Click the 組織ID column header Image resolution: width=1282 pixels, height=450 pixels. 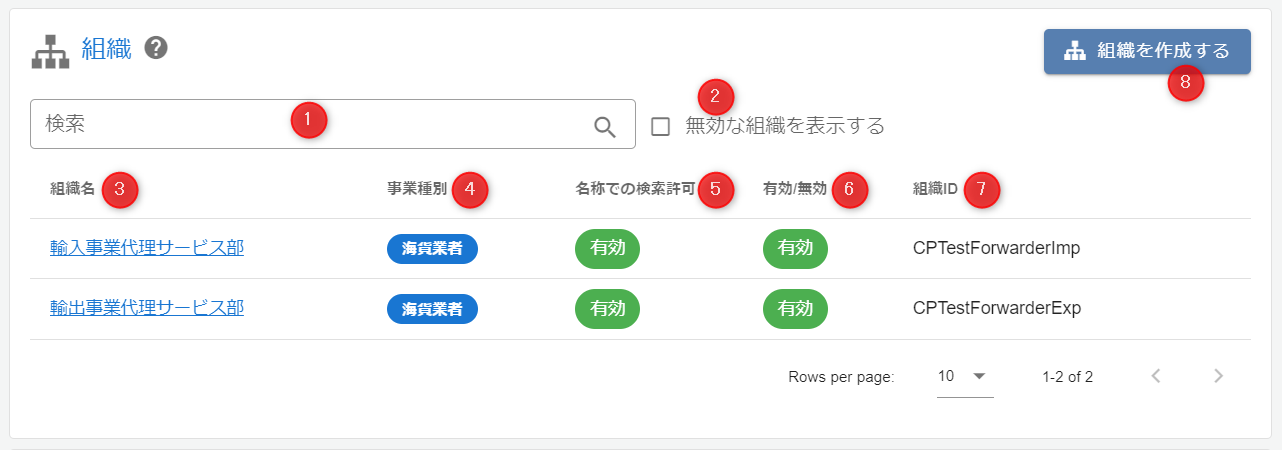click(936, 189)
